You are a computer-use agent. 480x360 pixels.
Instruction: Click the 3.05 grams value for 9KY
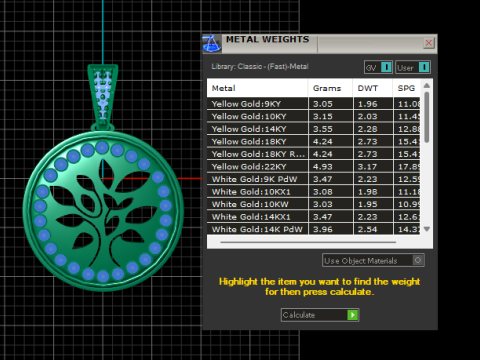point(323,104)
